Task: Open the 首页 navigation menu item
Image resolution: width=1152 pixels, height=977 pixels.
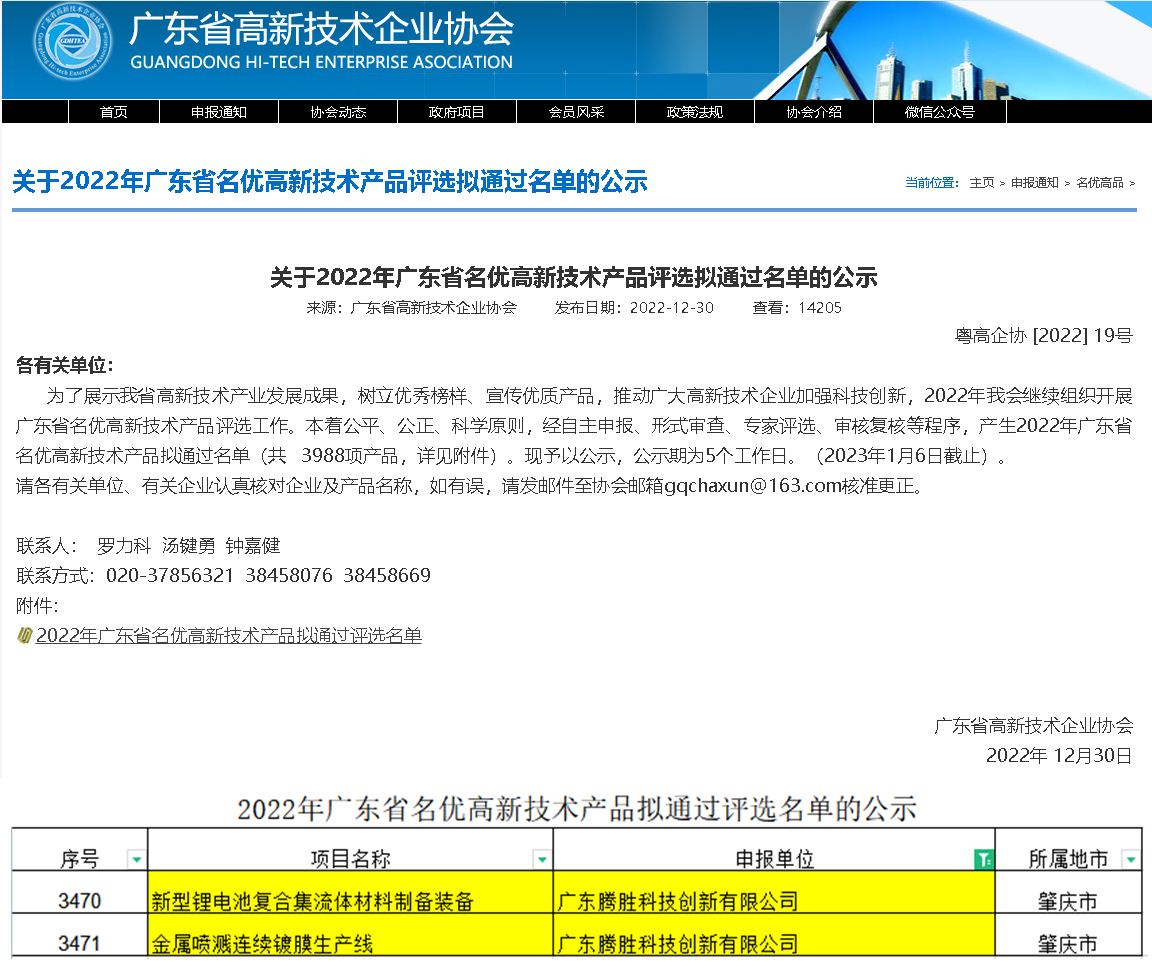Action: click(113, 112)
